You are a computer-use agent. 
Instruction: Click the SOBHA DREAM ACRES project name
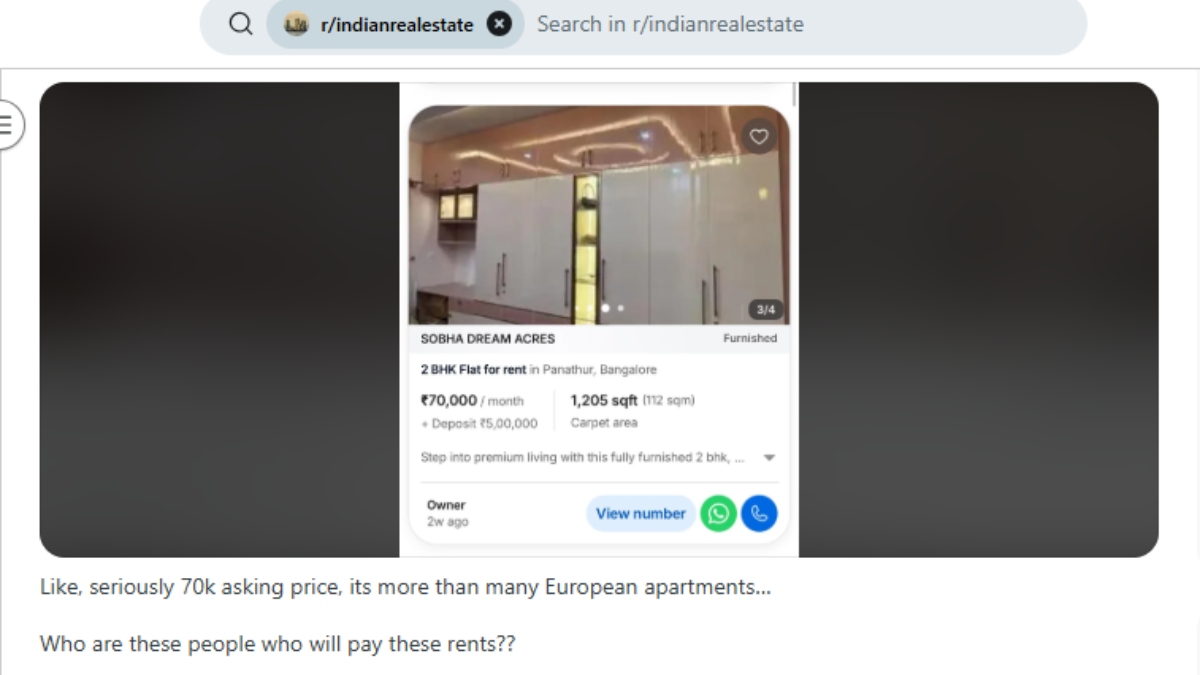pyautogui.click(x=487, y=339)
